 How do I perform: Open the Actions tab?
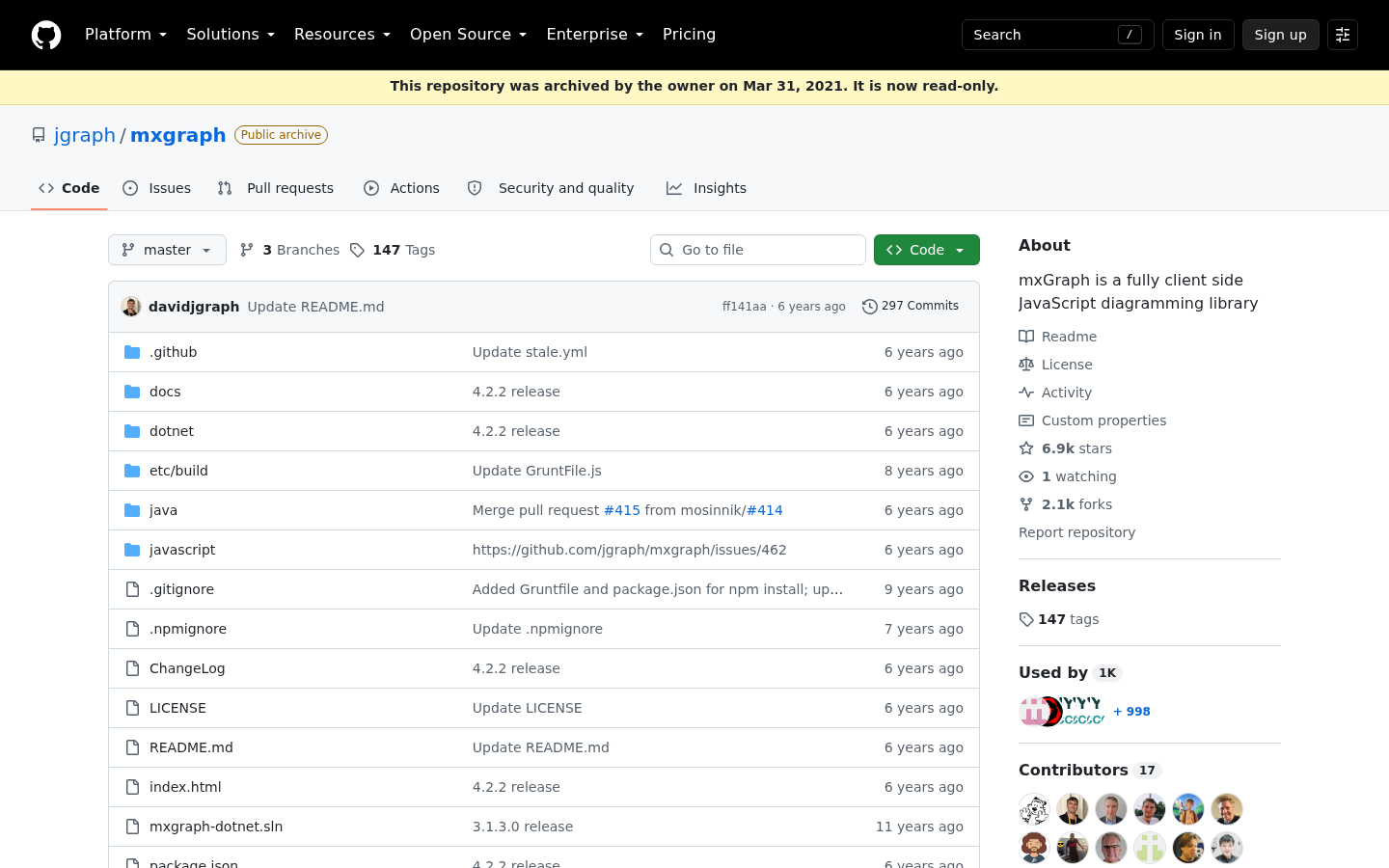point(401,188)
